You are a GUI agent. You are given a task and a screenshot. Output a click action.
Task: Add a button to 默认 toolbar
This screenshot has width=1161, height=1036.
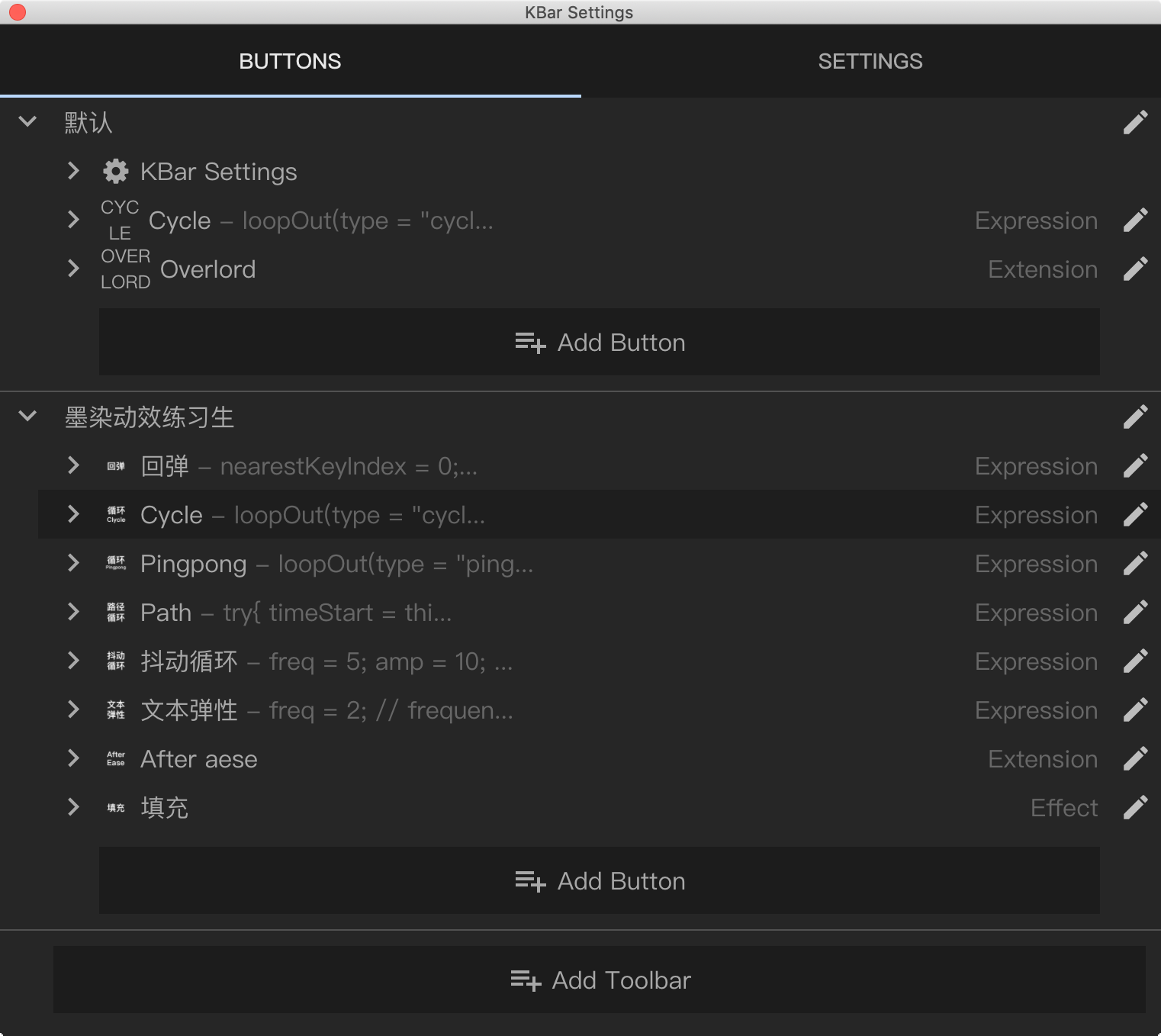point(600,342)
